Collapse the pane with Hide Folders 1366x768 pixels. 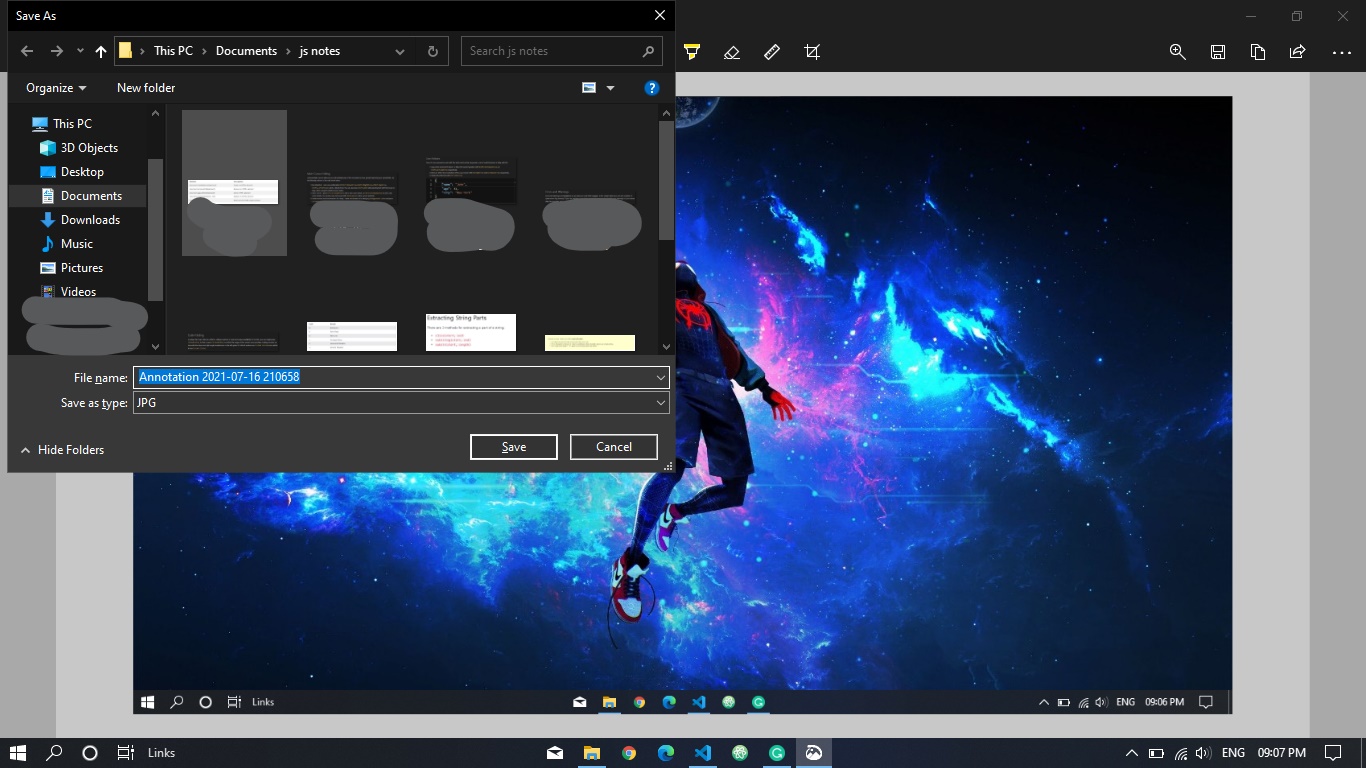pos(62,450)
